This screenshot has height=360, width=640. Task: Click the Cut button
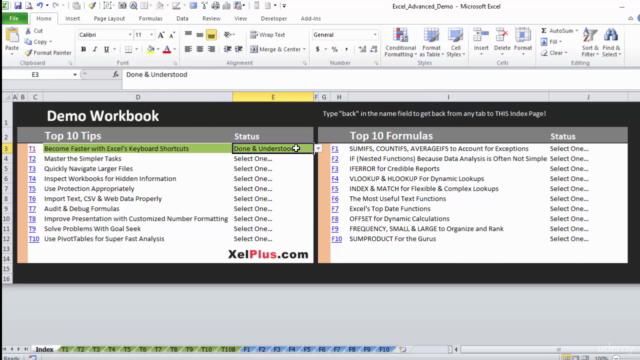click(x=34, y=31)
